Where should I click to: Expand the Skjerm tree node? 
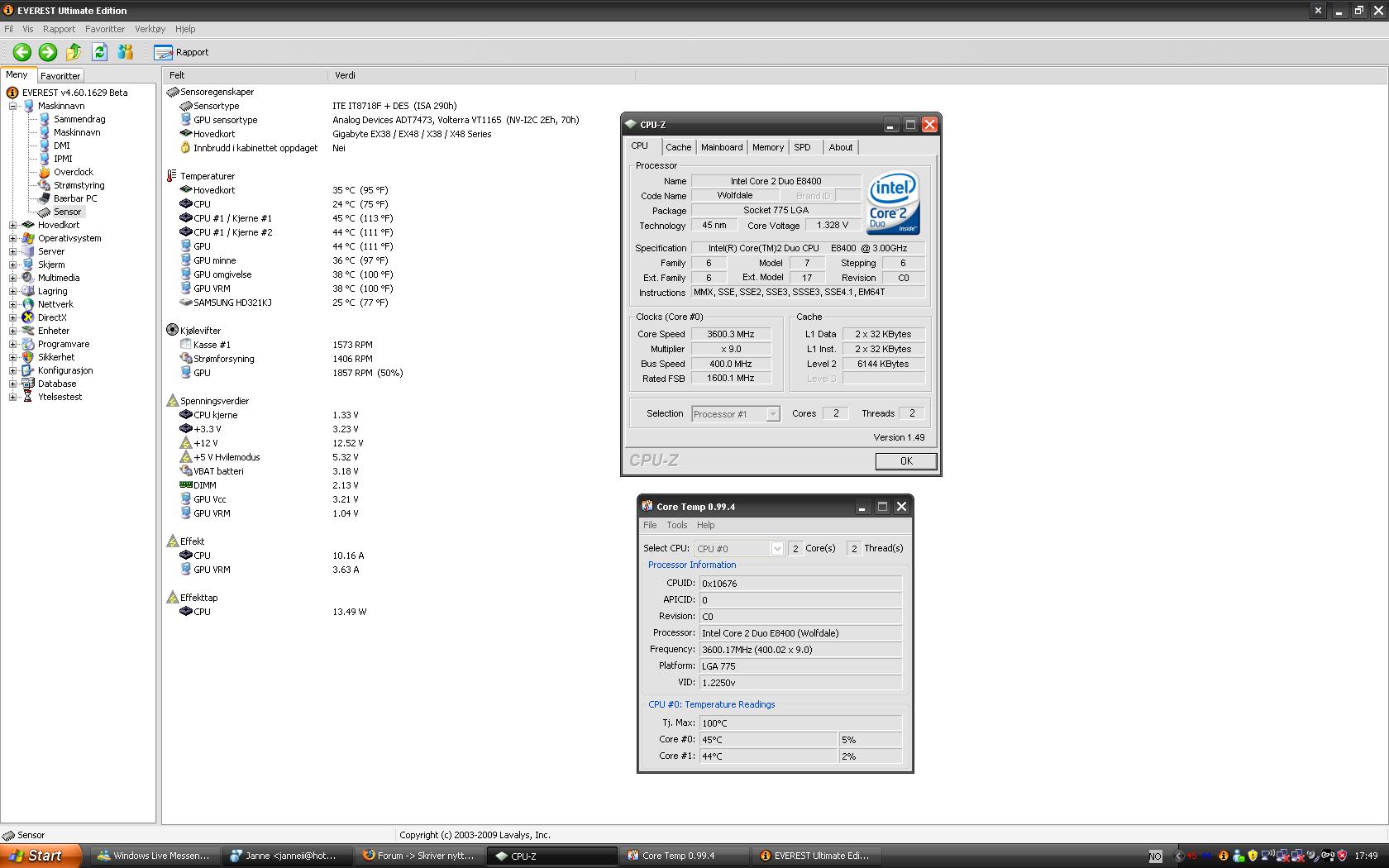pos(13,265)
